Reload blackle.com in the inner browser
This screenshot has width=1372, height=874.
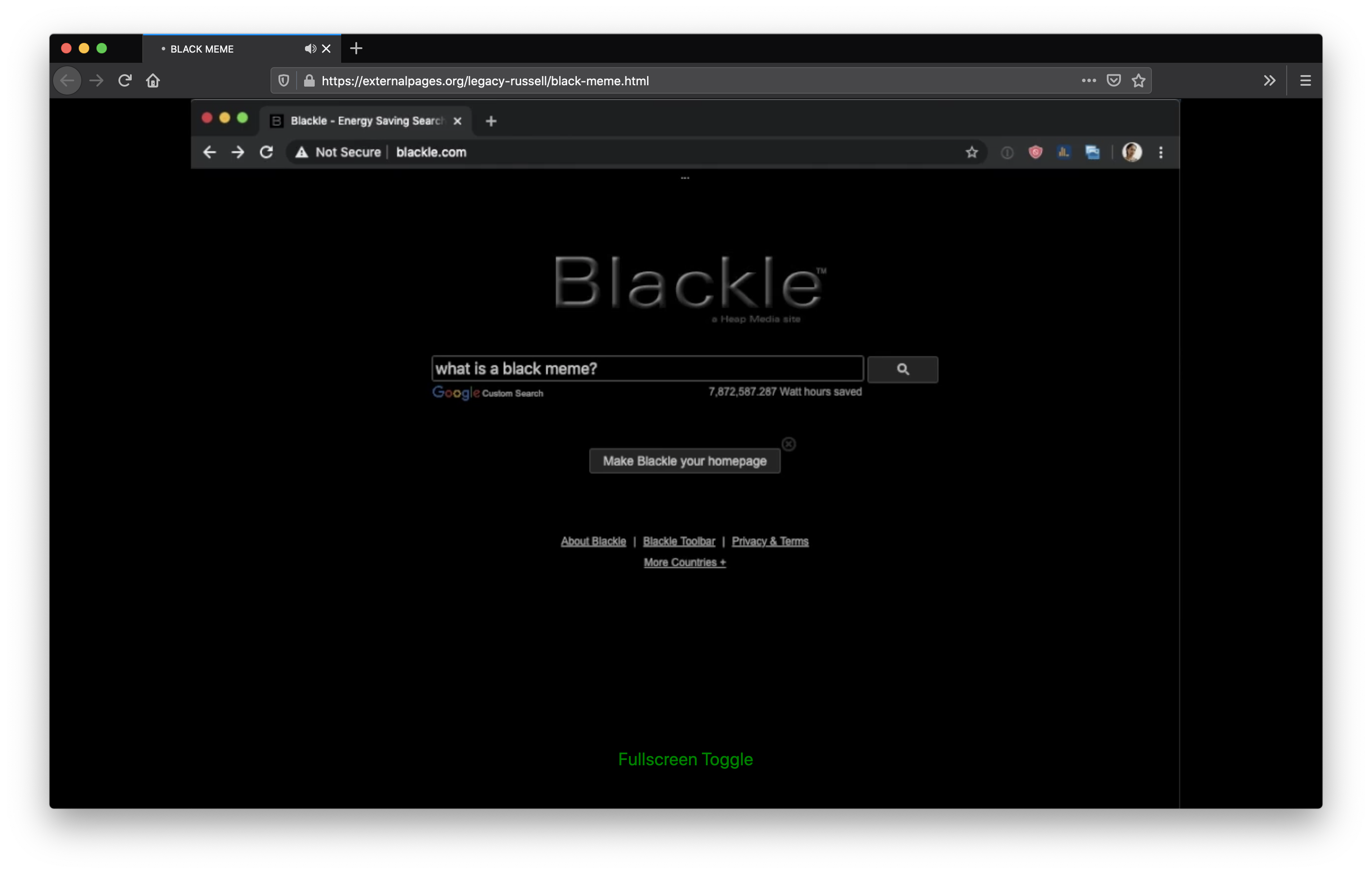coord(266,152)
